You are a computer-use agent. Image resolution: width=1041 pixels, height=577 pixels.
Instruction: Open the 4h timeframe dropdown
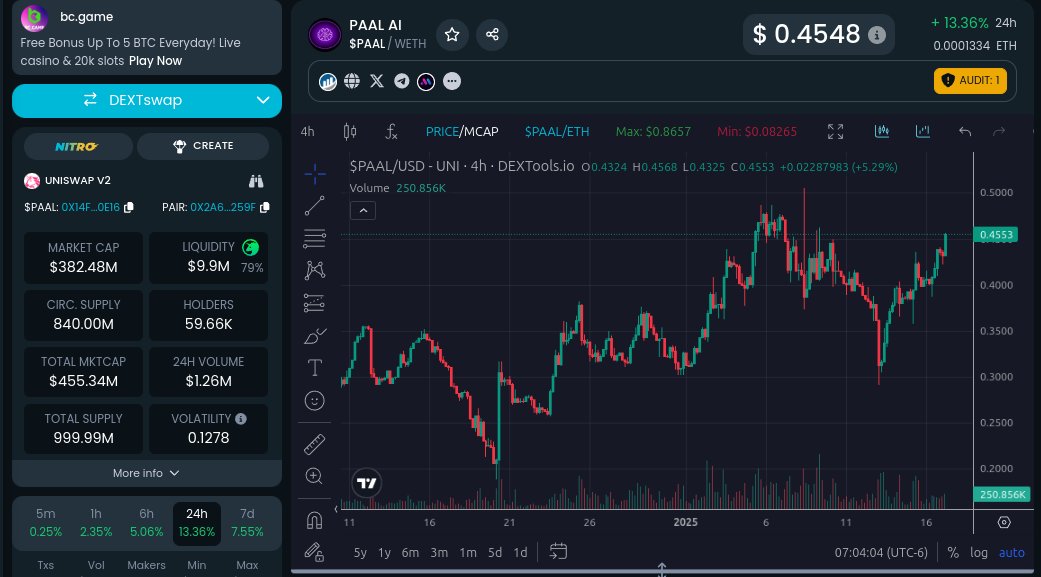[307, 131]
